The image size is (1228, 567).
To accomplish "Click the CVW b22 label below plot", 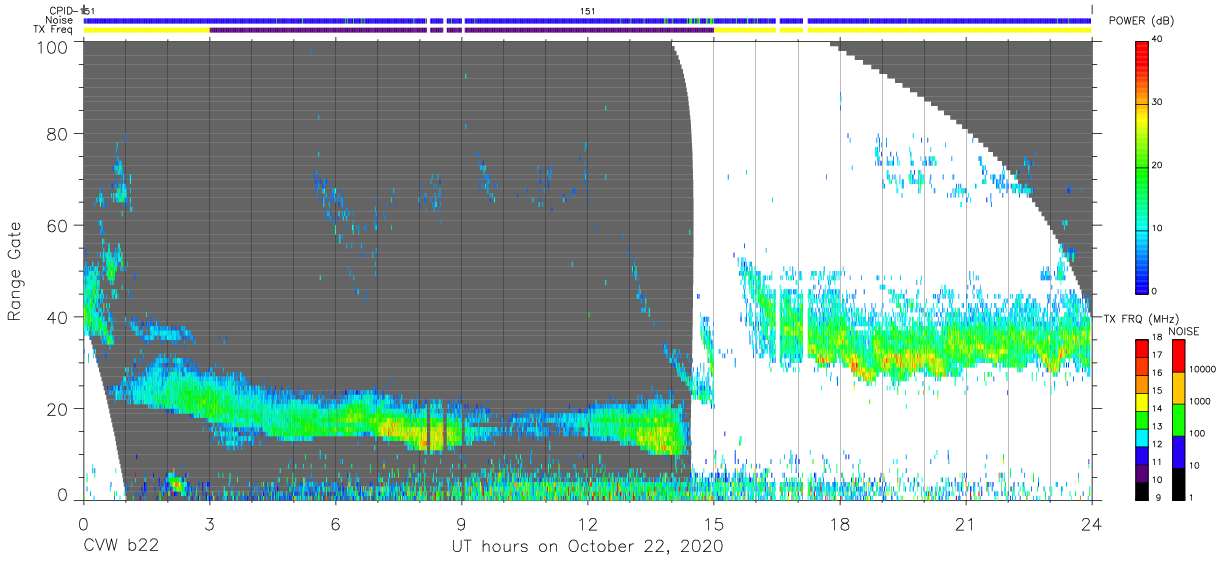I will (121, 547).
